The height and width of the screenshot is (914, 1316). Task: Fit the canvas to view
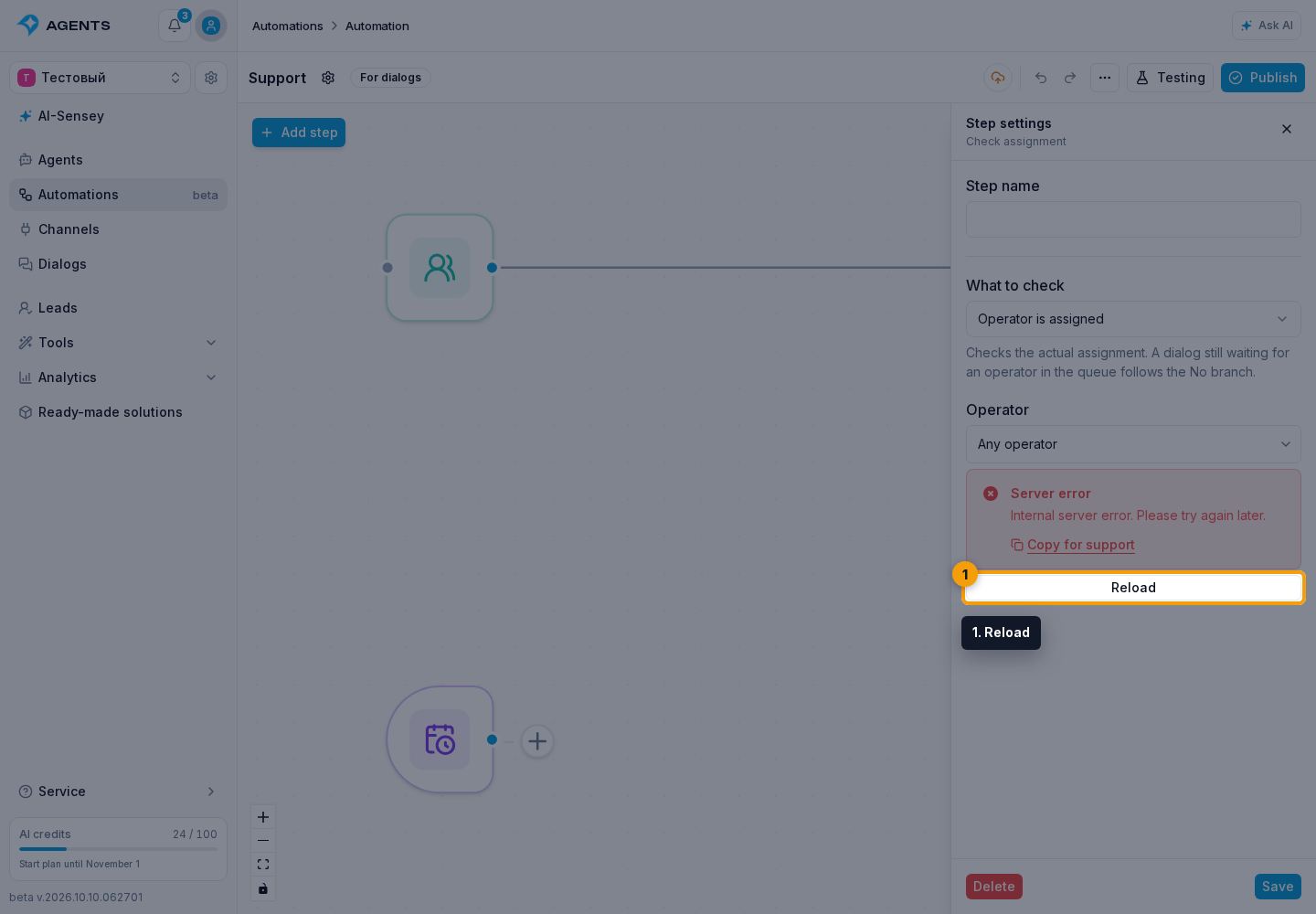(263, 865)
